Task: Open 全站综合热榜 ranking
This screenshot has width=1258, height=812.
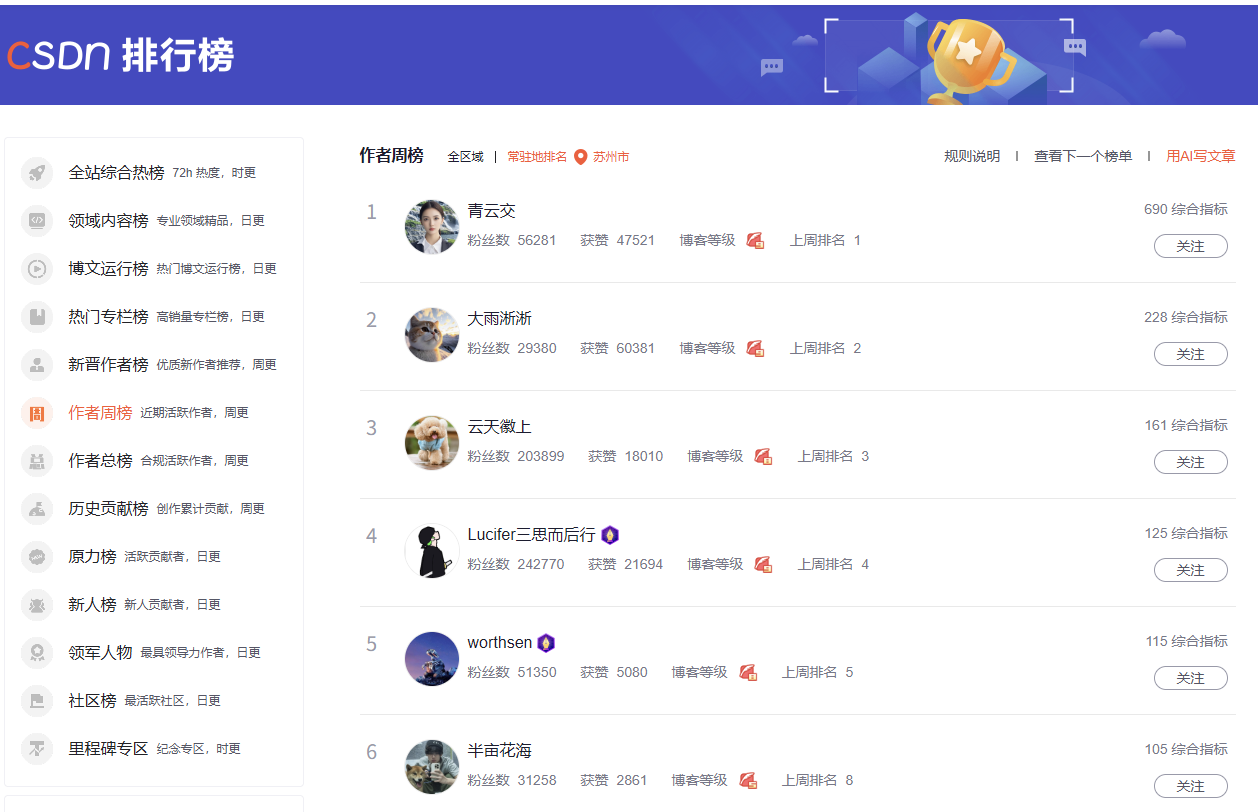Action: point(116,173)
